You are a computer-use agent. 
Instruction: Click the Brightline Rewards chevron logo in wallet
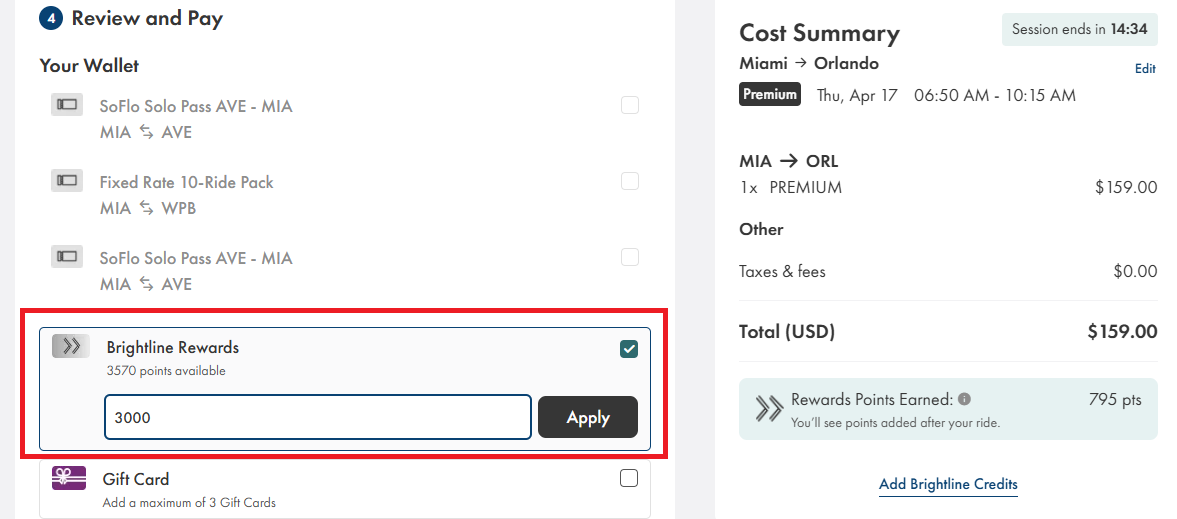click(x=71, y=347)
